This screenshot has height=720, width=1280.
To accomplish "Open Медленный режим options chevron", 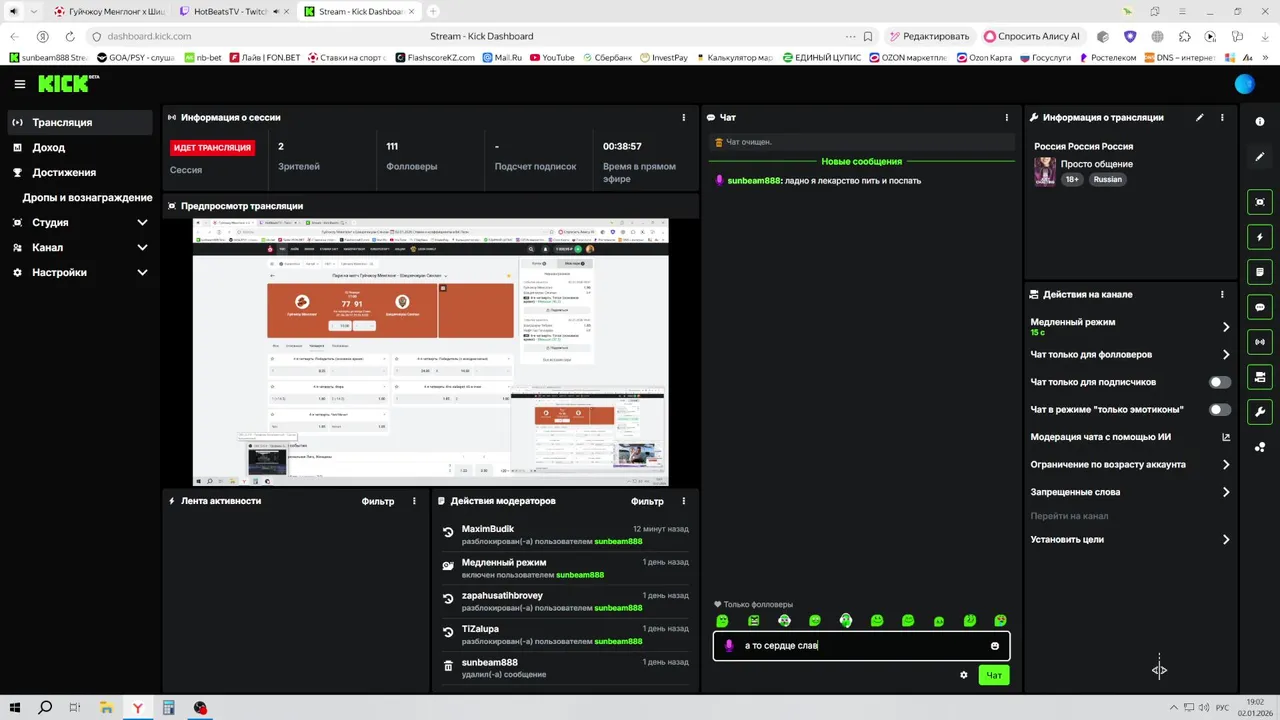I will (x=1226, y=327).
